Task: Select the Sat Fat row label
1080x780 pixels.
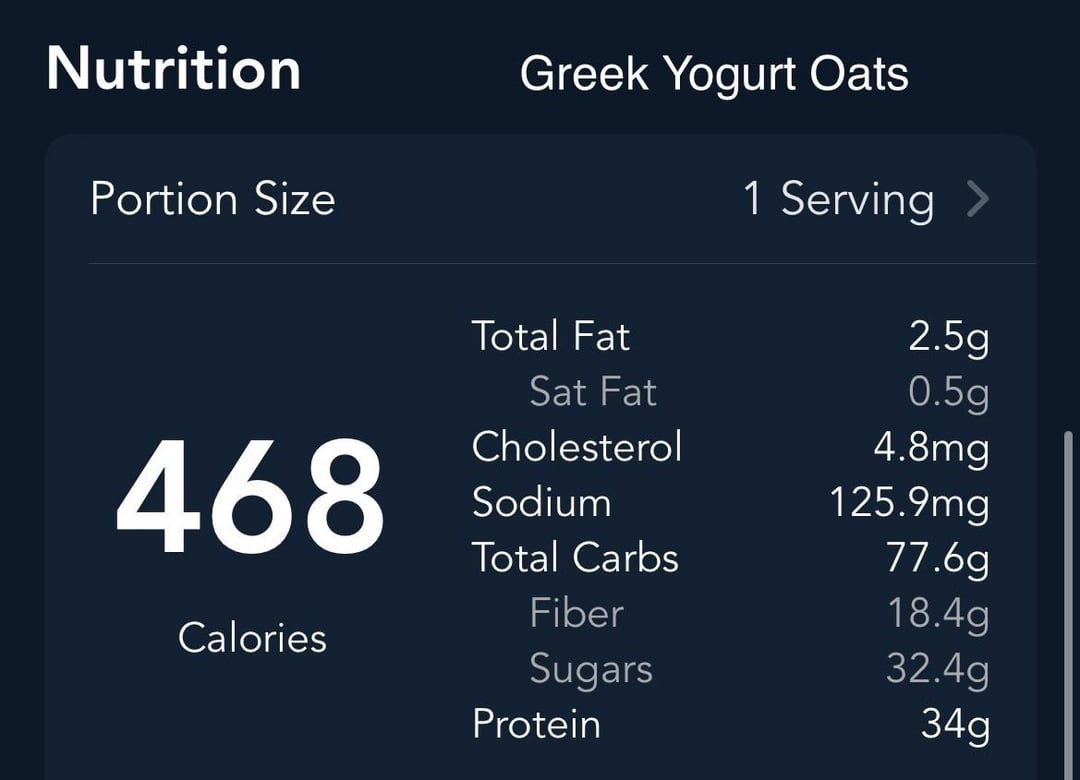Action: pyautogui.click(x=593, y=391)
